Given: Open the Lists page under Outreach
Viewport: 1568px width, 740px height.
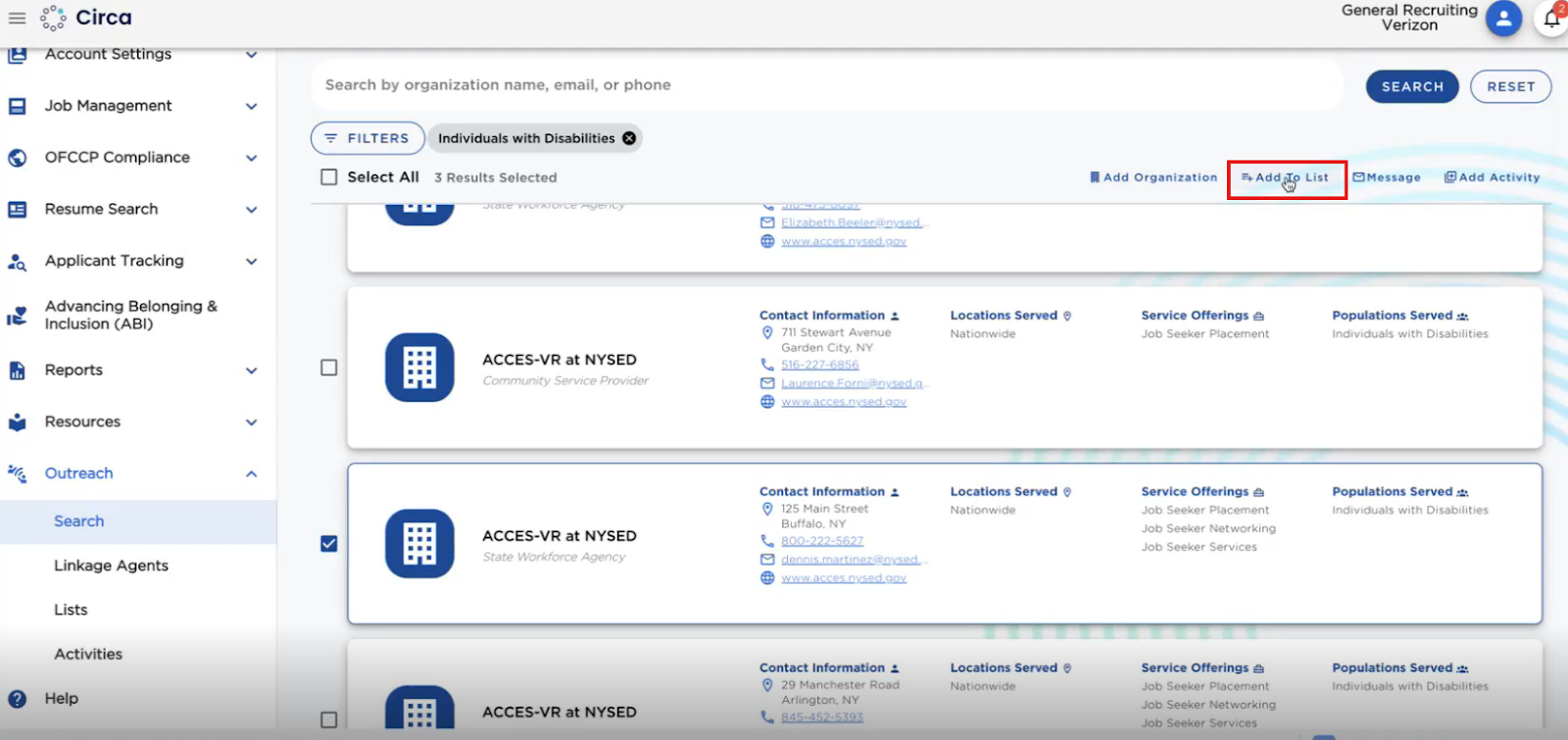Looking at the screenshot, I should click(71, 610).
